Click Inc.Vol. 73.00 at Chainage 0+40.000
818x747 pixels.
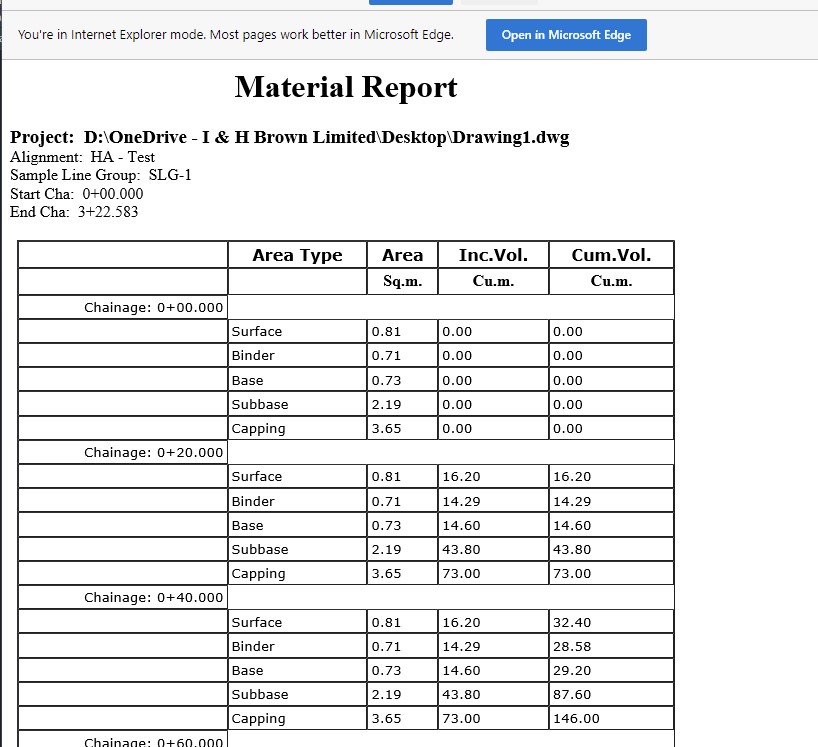(x=461, y=718)
